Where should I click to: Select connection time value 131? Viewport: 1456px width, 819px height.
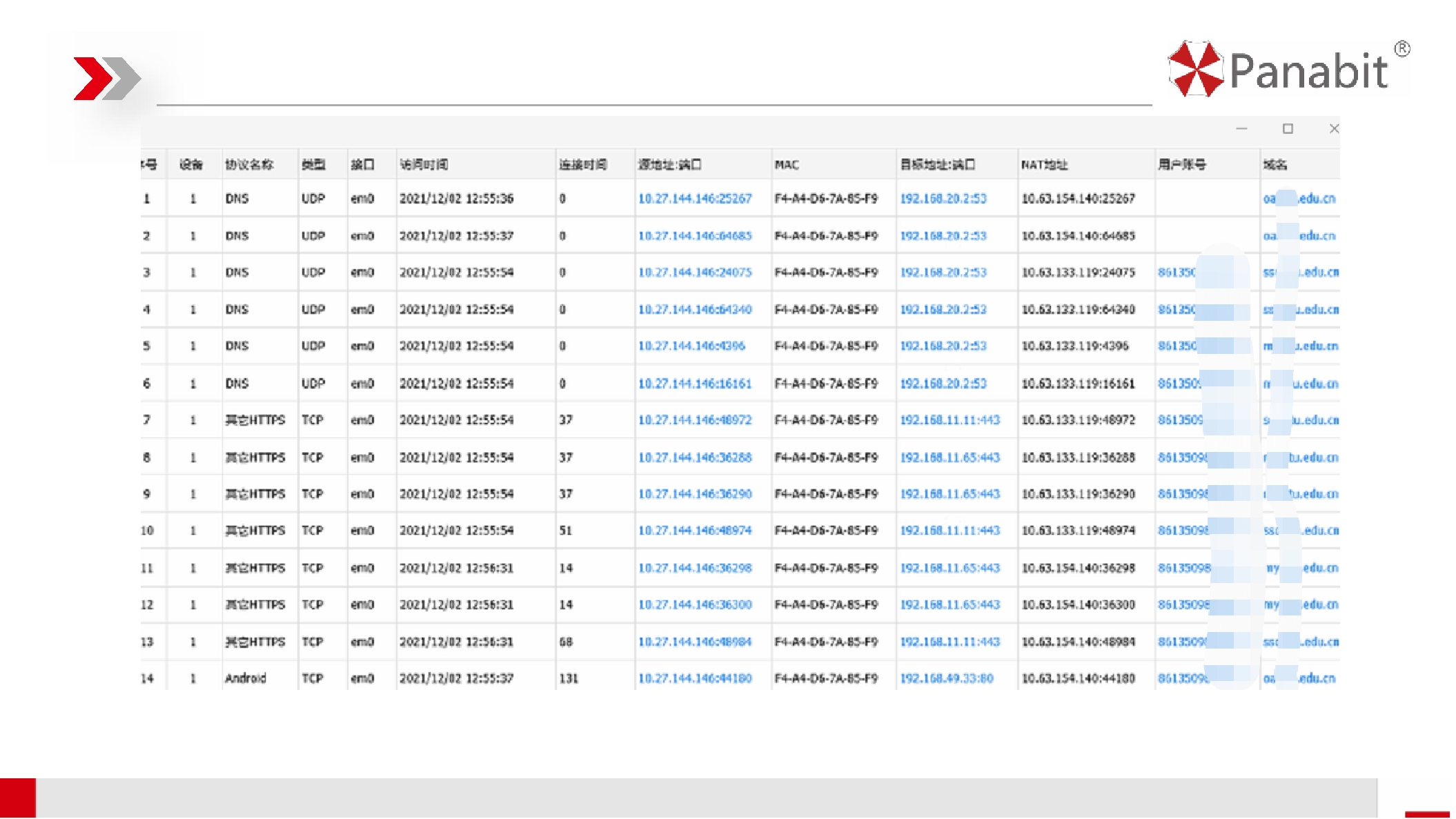pyautogui.click(x=569, y=679)
